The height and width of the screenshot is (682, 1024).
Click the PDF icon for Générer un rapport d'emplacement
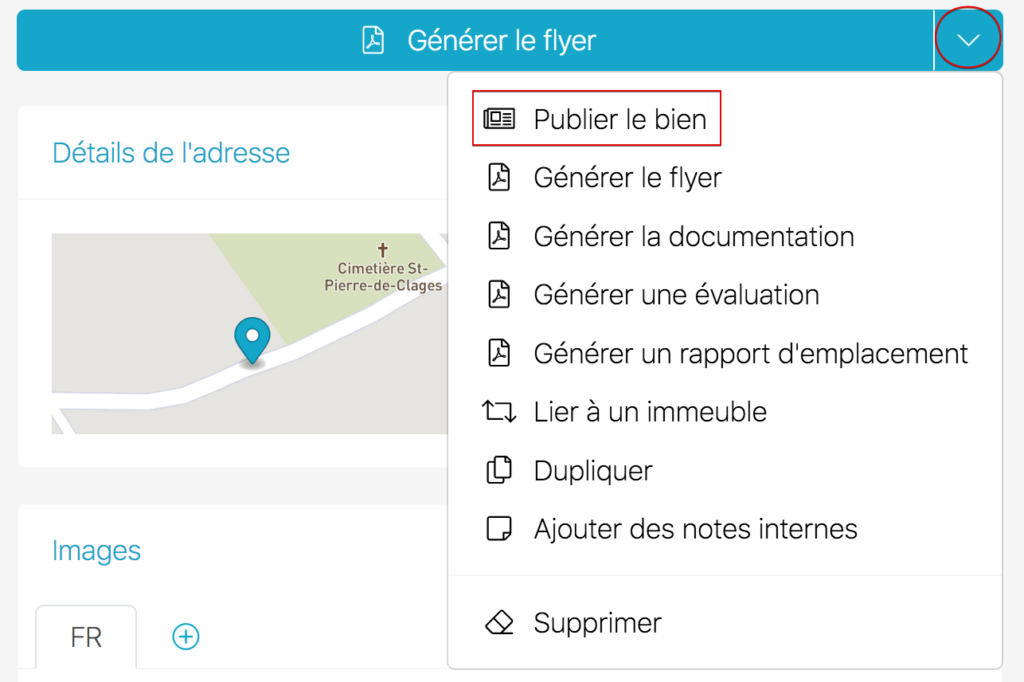tap(499, 353)
